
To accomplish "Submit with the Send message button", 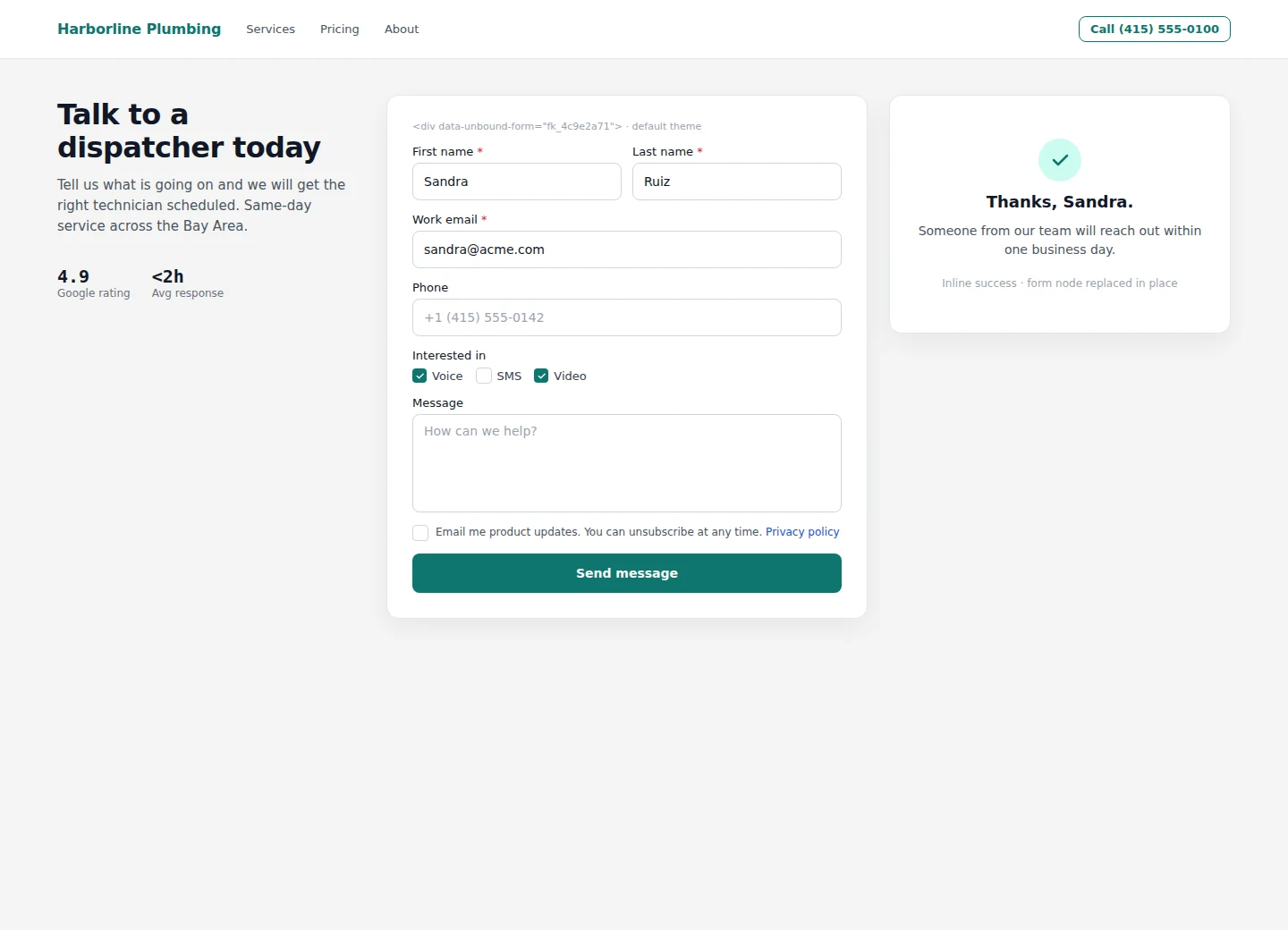I will pos(627,573).
